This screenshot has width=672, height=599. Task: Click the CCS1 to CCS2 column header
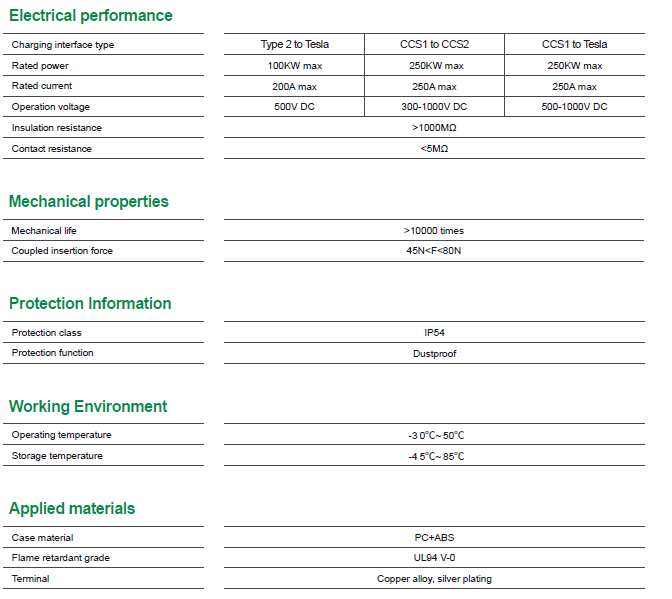(434, 45)
